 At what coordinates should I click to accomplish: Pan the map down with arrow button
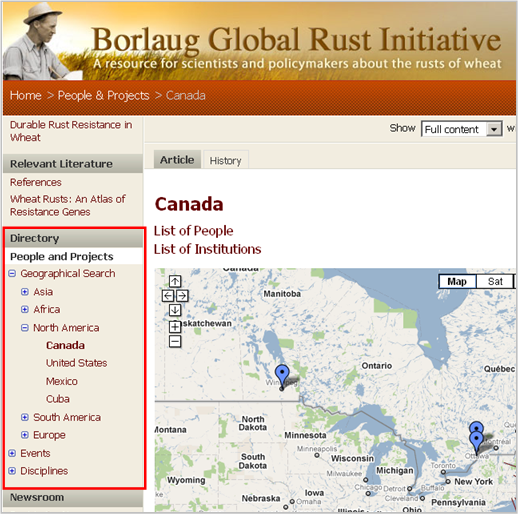point(175,310)
